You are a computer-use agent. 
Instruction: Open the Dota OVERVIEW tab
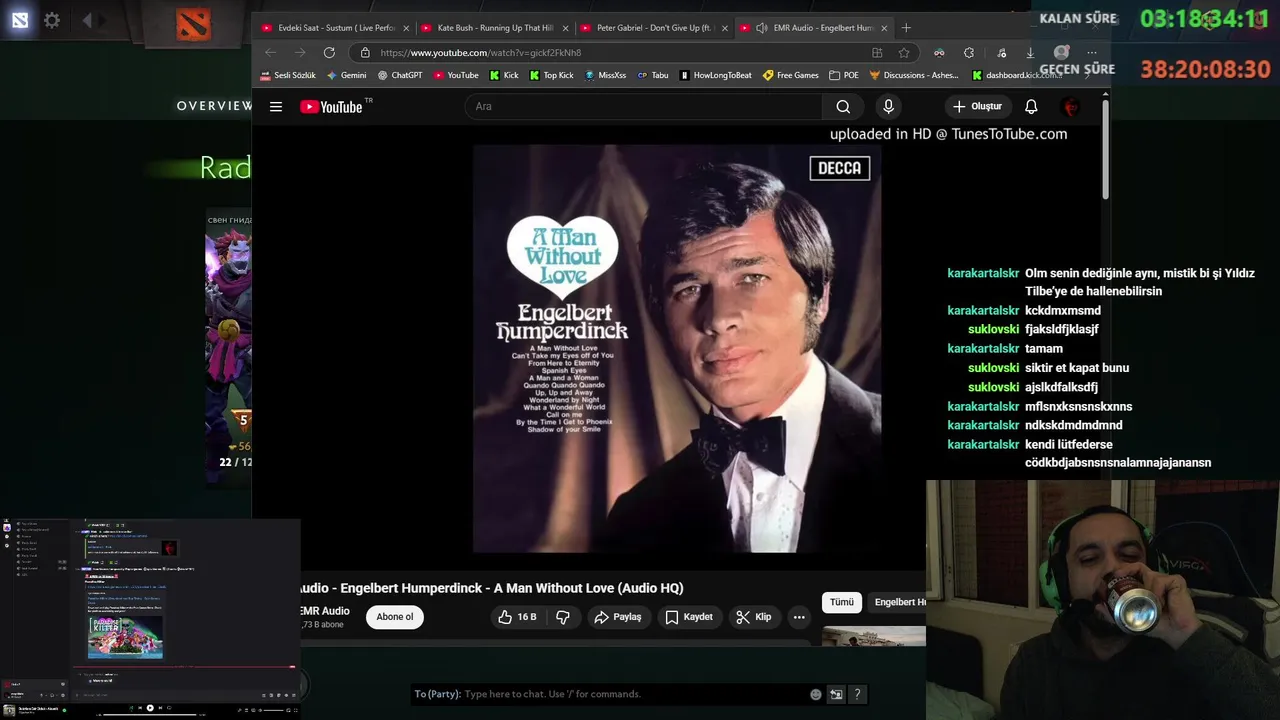(214, 106)
